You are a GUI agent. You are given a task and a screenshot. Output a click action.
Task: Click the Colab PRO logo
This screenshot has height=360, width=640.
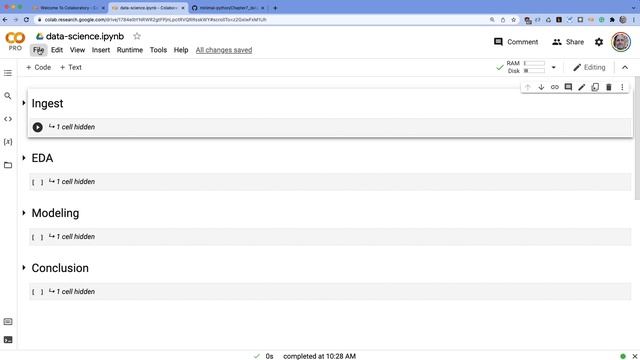click(x=15, y=42)
